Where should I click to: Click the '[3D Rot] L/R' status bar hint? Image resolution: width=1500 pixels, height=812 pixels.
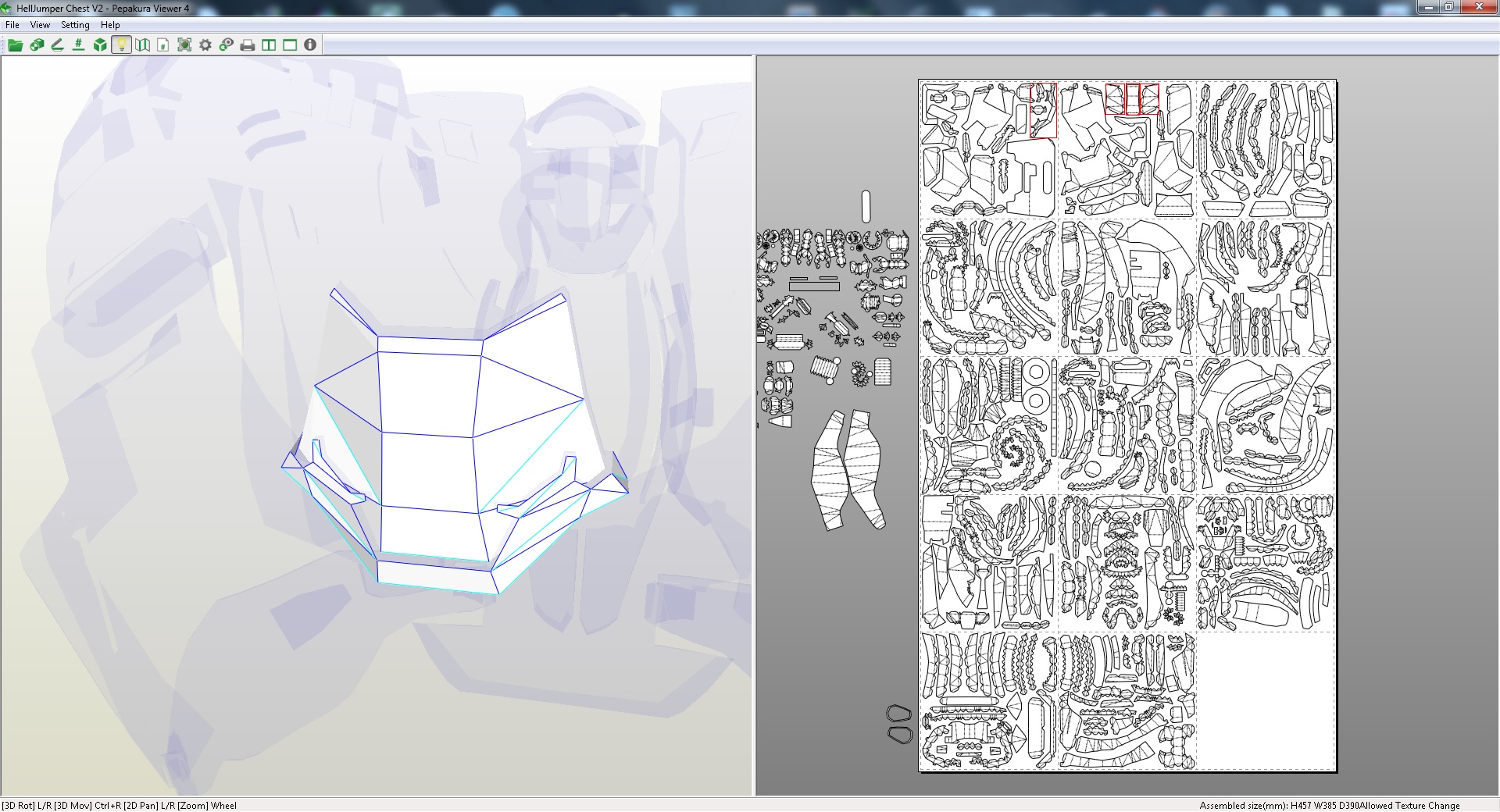(x=26, y=806)
